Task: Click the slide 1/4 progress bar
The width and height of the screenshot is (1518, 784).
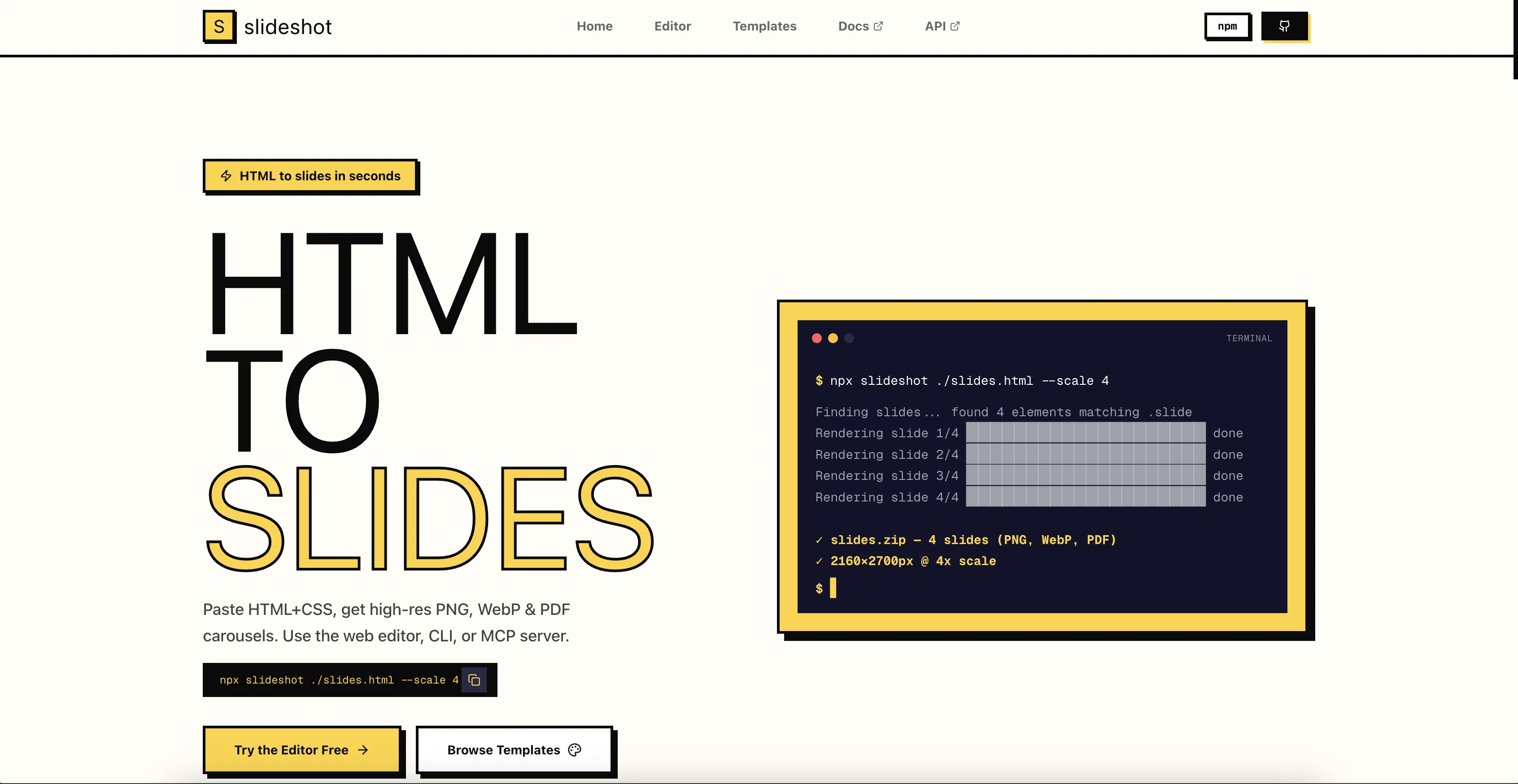Action: point(1086,432)
